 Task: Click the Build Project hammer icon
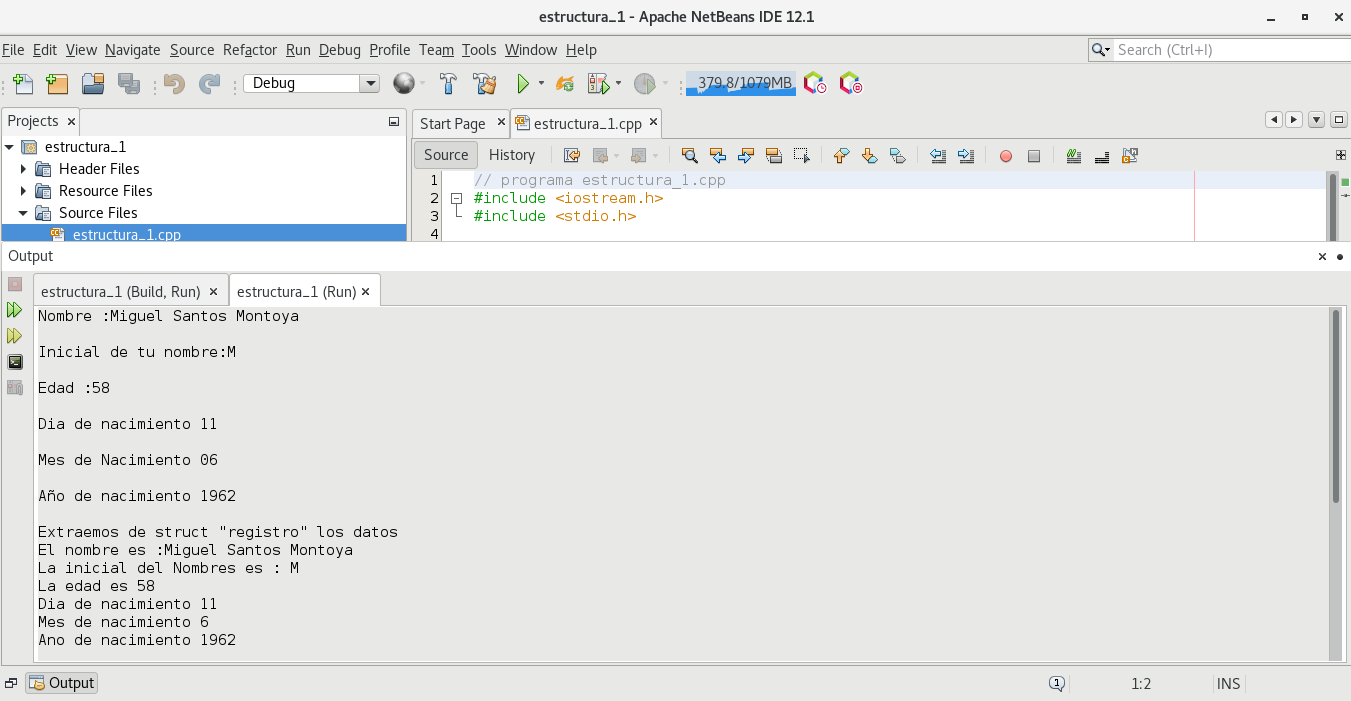coord(449,84)
